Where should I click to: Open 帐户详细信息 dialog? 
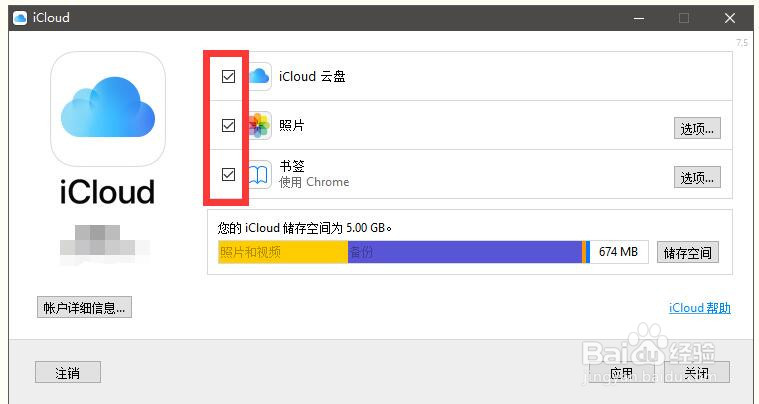[x=84, y=308]
